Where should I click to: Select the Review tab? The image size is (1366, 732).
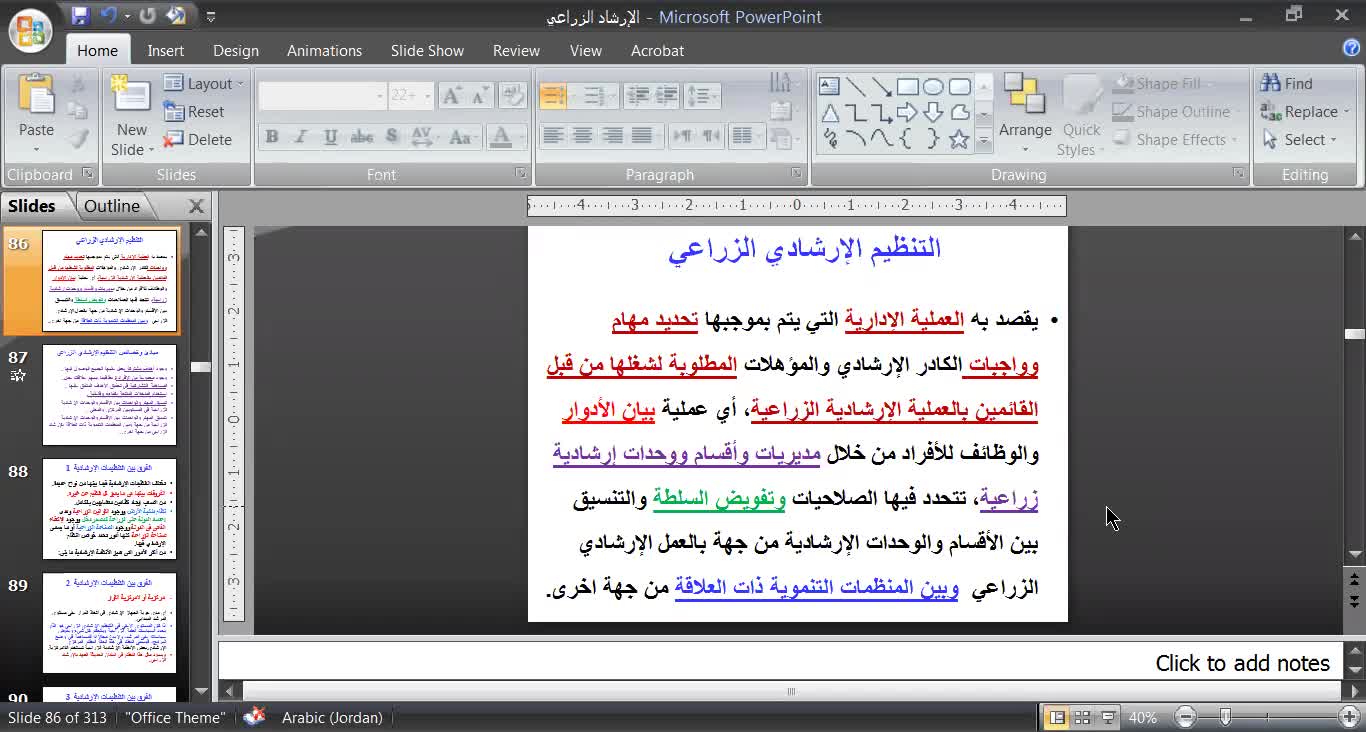pyautogui.click(x=516, y=51)
